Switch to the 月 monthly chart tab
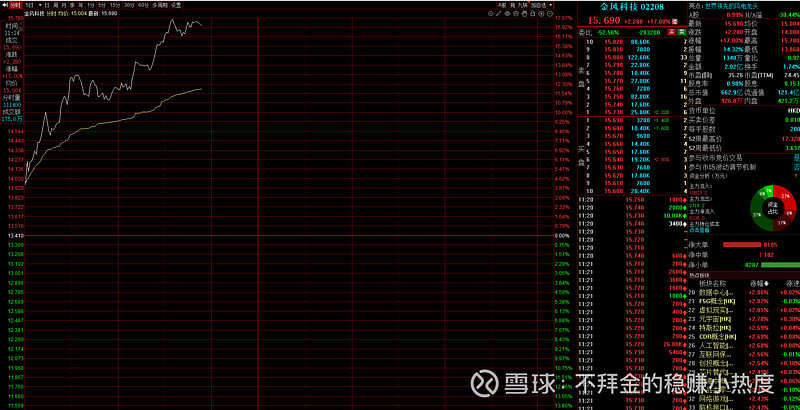This screenshot has height=410, width=800. click(64, 5)
